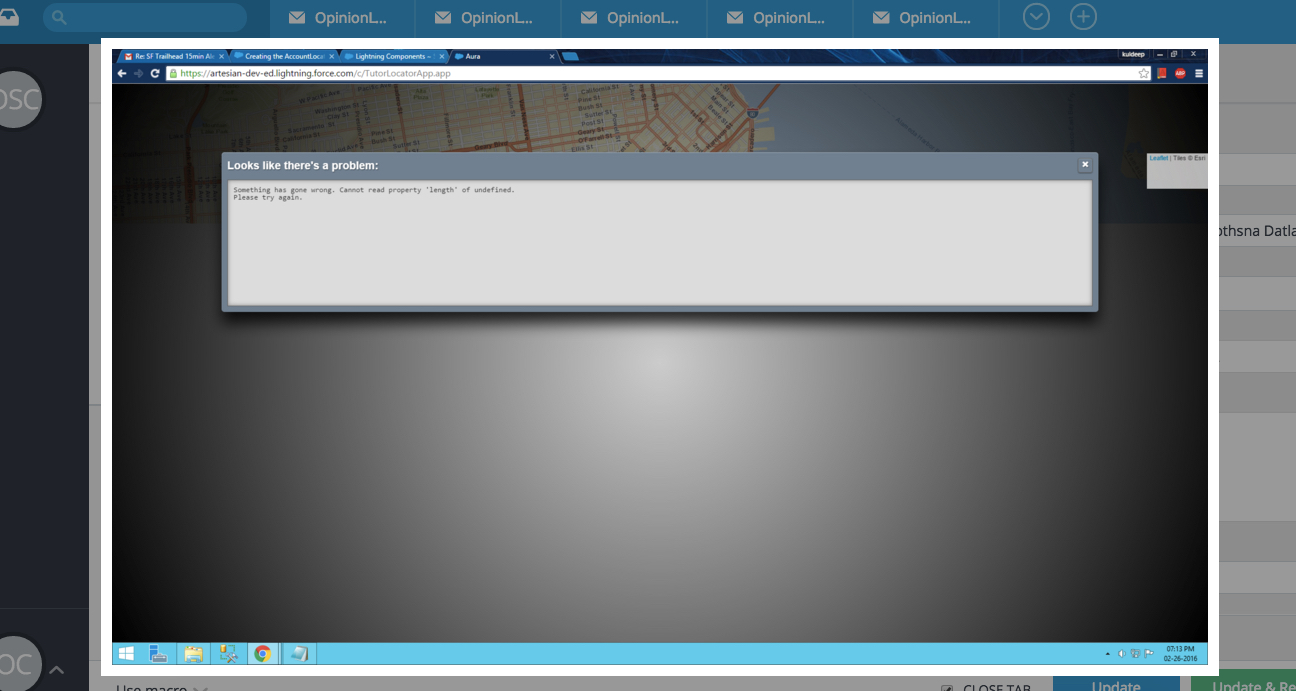Click the 'Looks like there's a problem:' heading
Image resolution: width=1296 pixels, height=691 pixels.
302,165
